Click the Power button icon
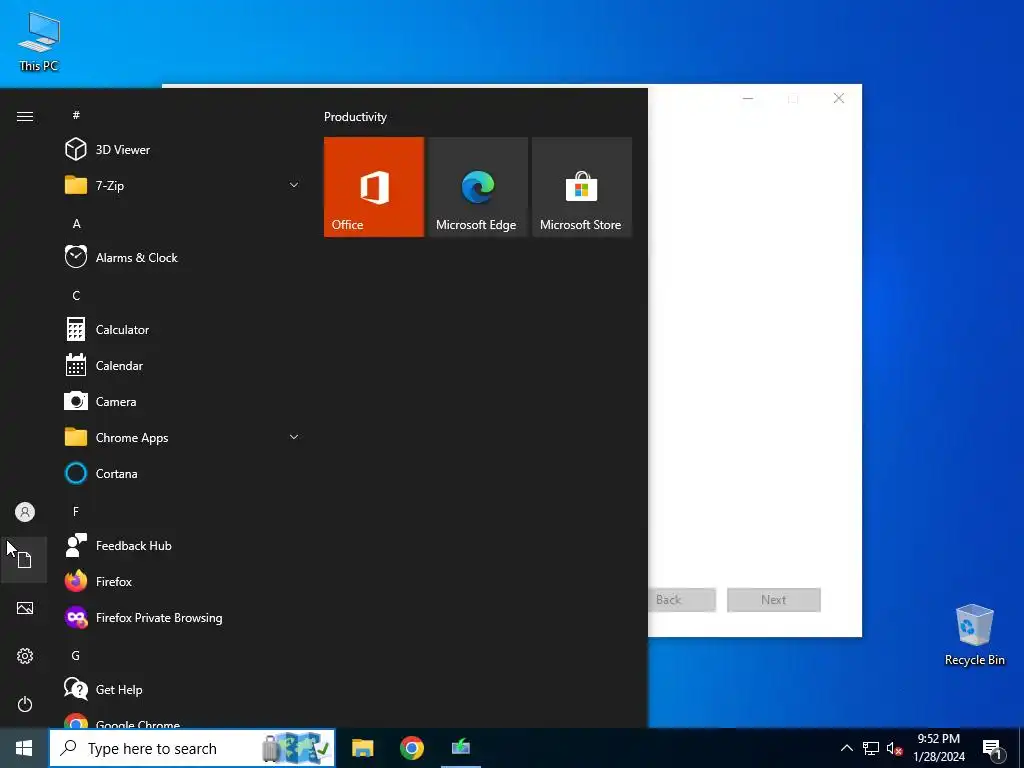Screen dimensions: 1024x768 (x=25, y=704)
